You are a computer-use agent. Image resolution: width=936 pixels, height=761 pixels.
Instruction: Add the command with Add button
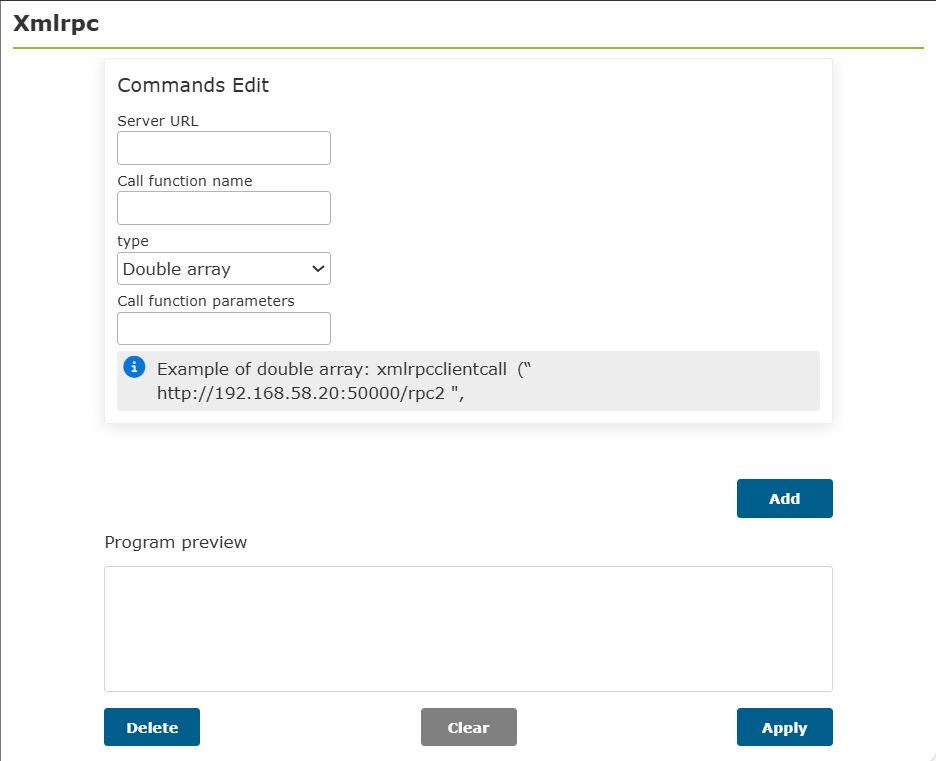click(x=784, y=498)
